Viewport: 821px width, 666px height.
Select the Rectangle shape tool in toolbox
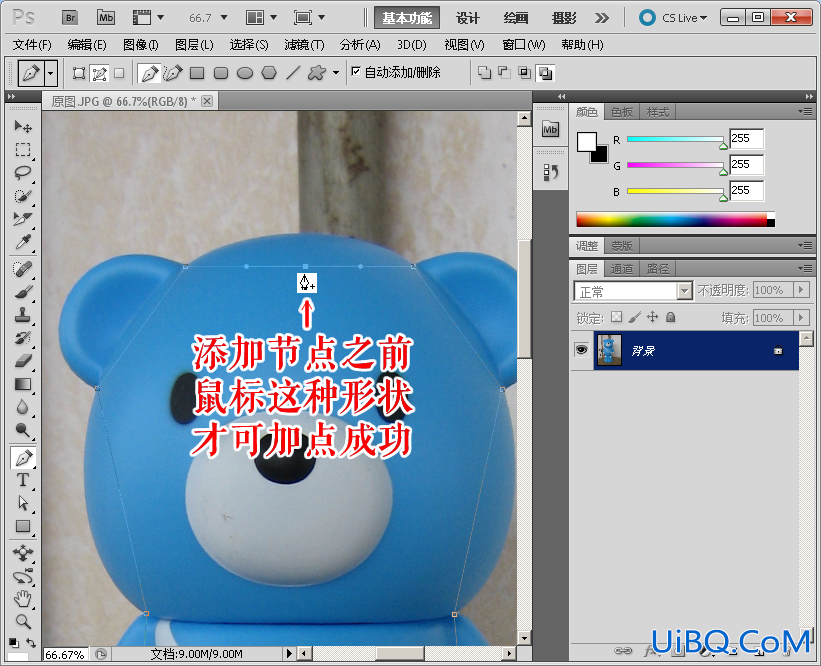point(23,526)
